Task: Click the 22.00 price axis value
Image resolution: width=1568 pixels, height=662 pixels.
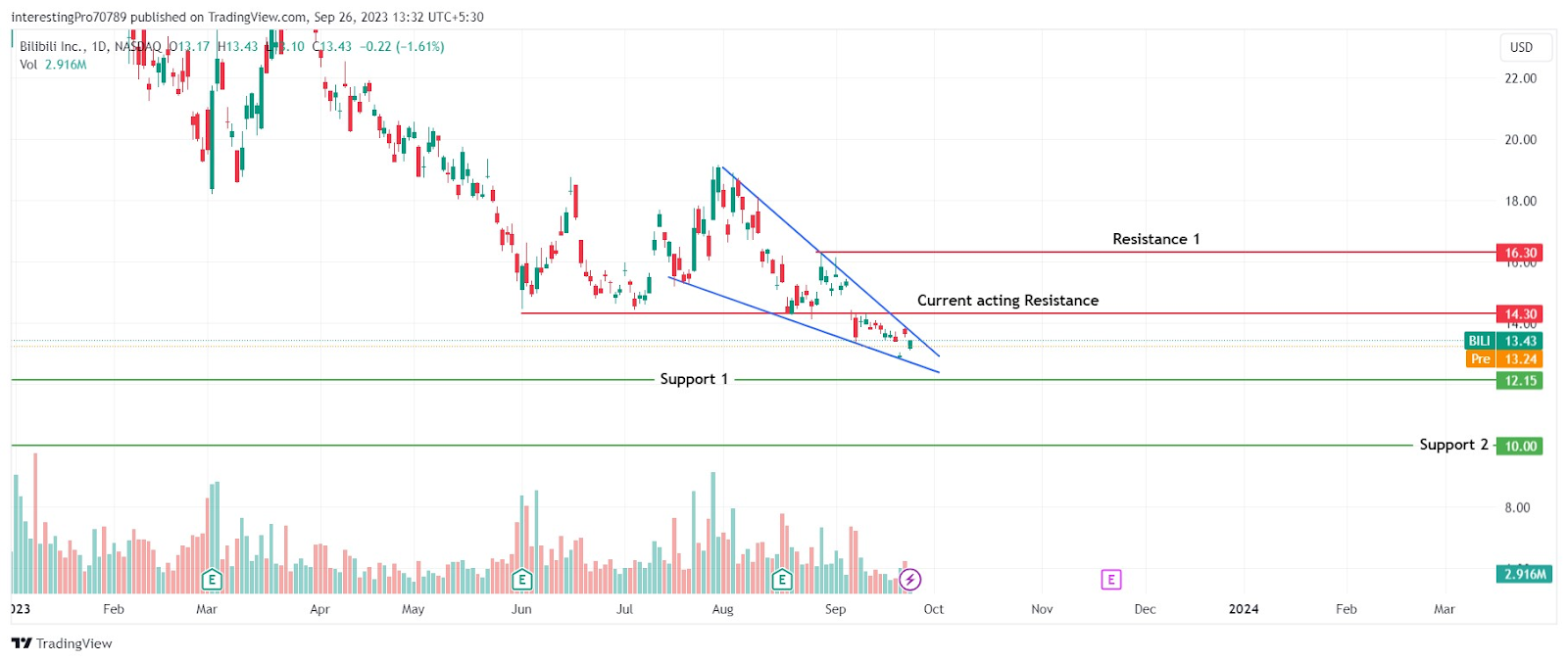Action: tap(1521, 78)
